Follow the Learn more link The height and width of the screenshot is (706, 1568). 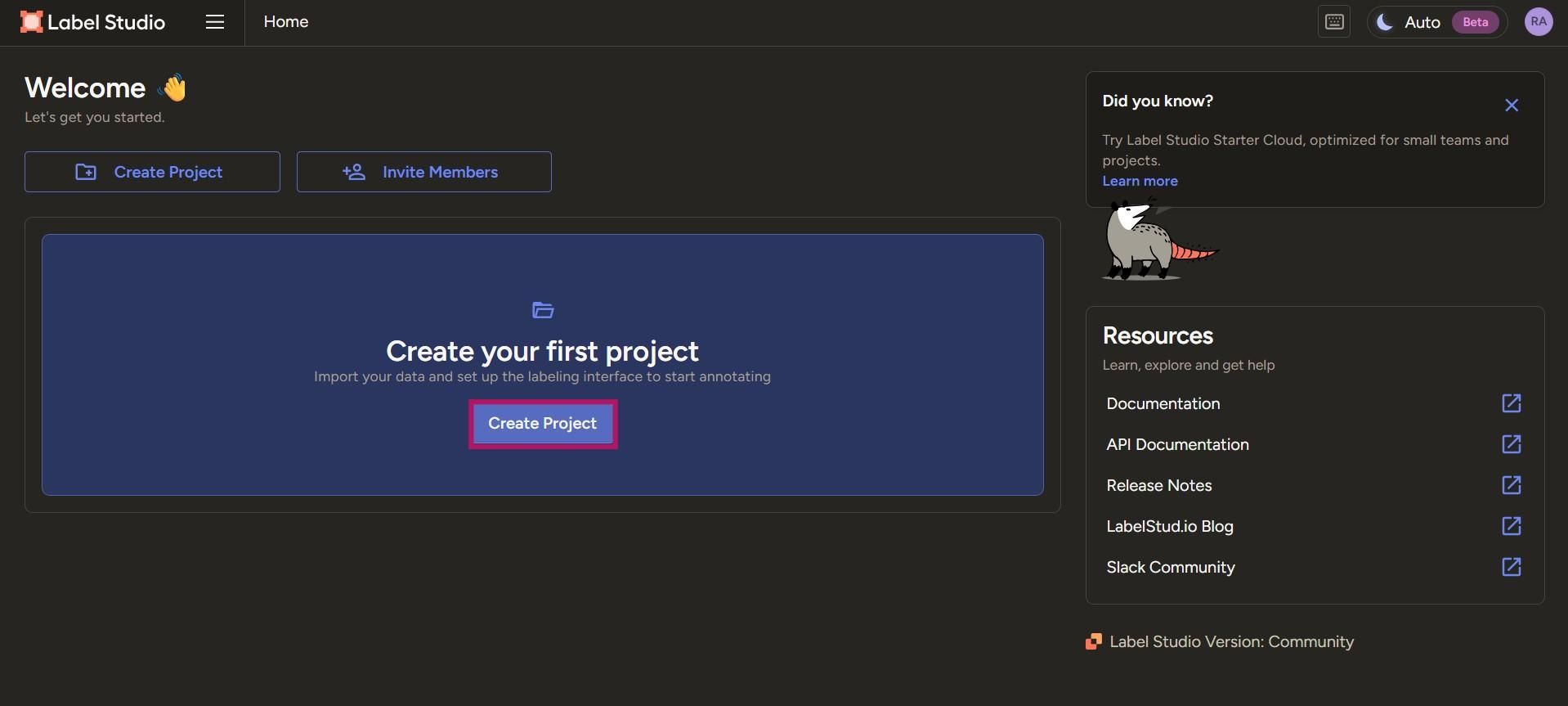[x=1140, y=181]
